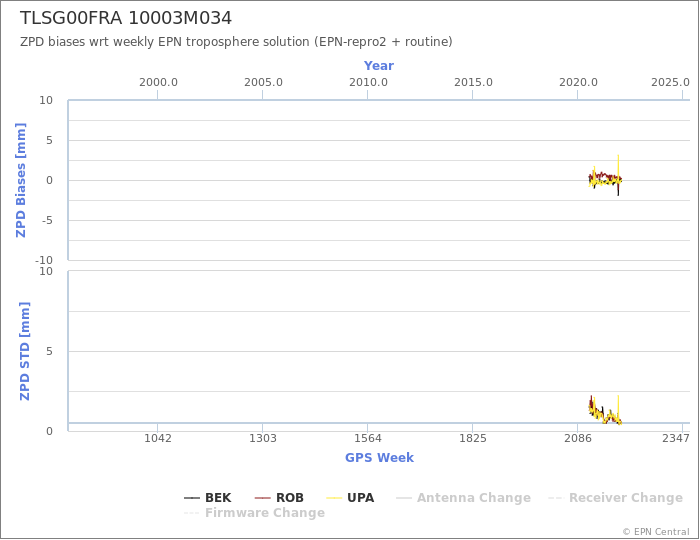This screenshot has height=540, width=700.
Task: Toggle the BEK series in the legend
Action: [x=208, y=498]
